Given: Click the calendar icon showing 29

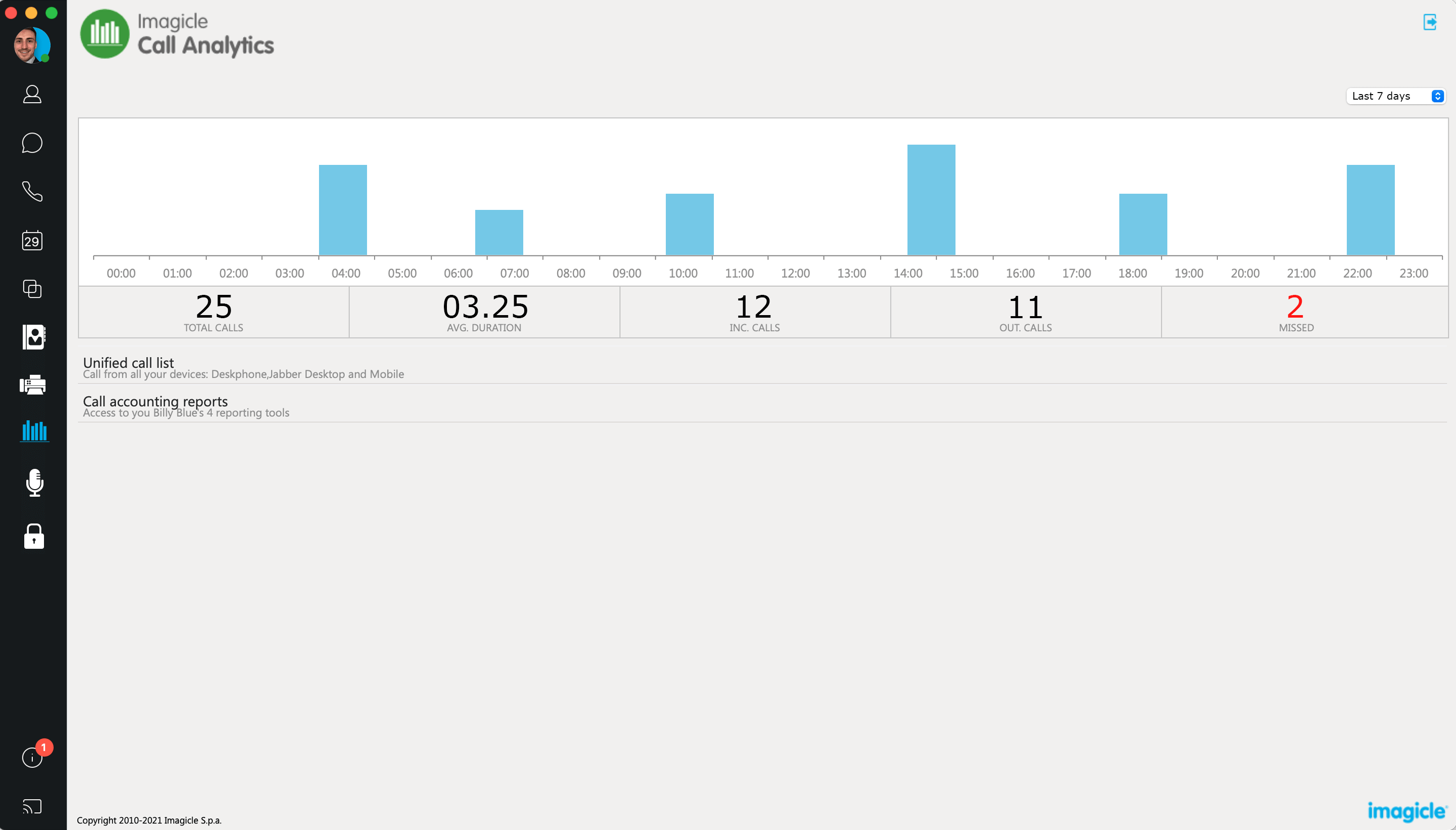Looking at the screenshot, I should pos(32,240).
